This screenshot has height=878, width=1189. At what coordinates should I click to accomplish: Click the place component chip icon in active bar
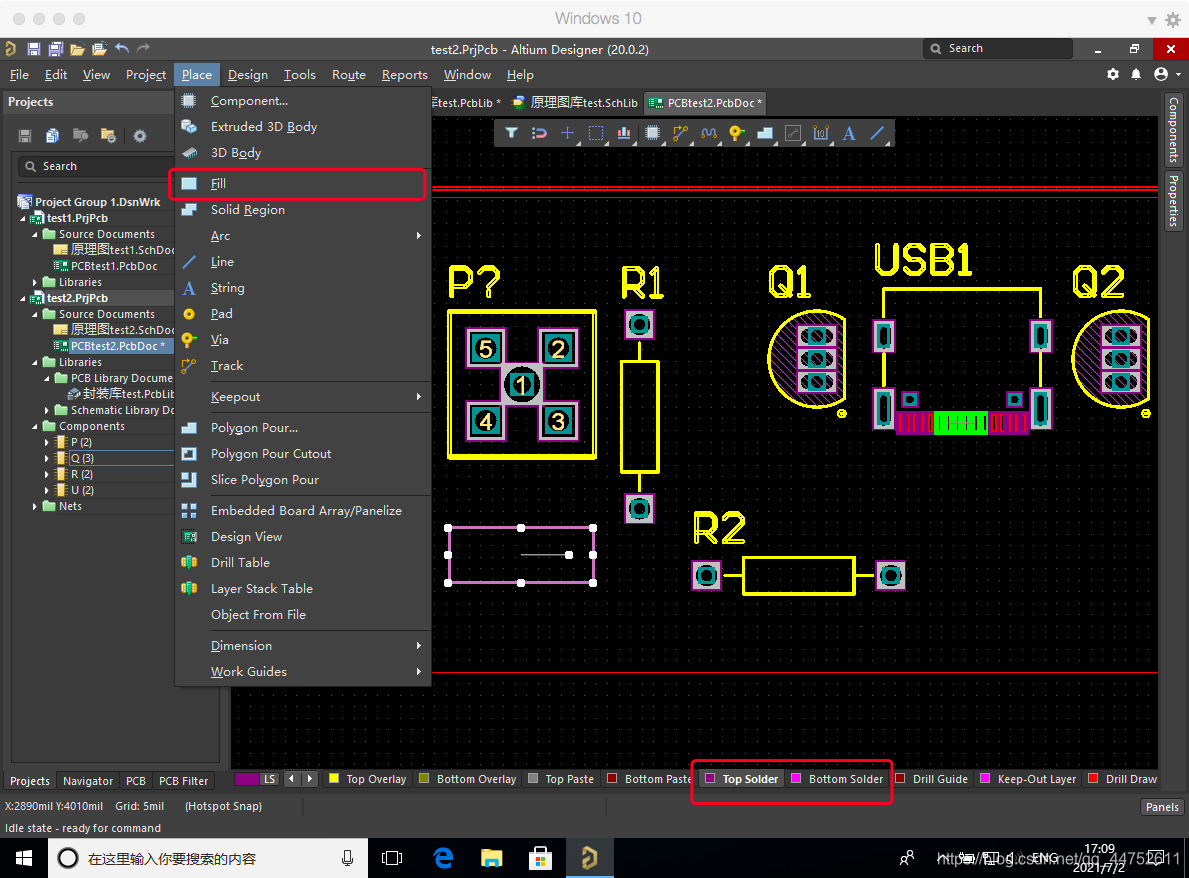[652, 133]
